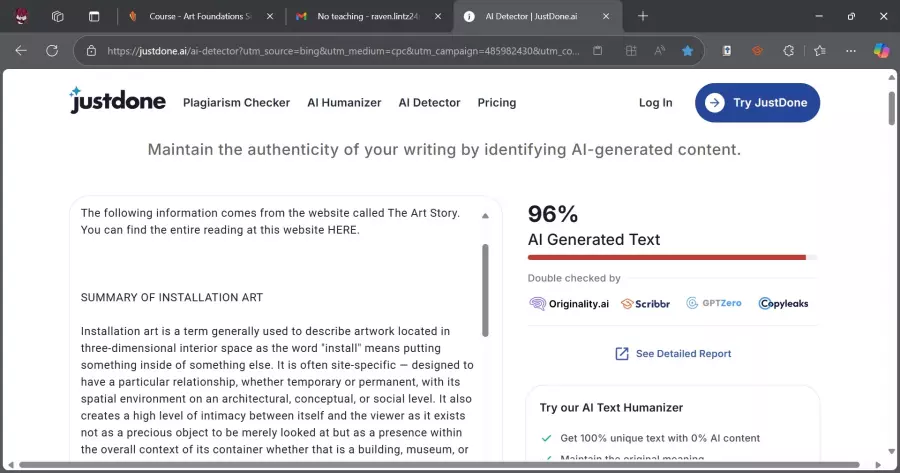Open the extension icon beside the favorites star

727,51
